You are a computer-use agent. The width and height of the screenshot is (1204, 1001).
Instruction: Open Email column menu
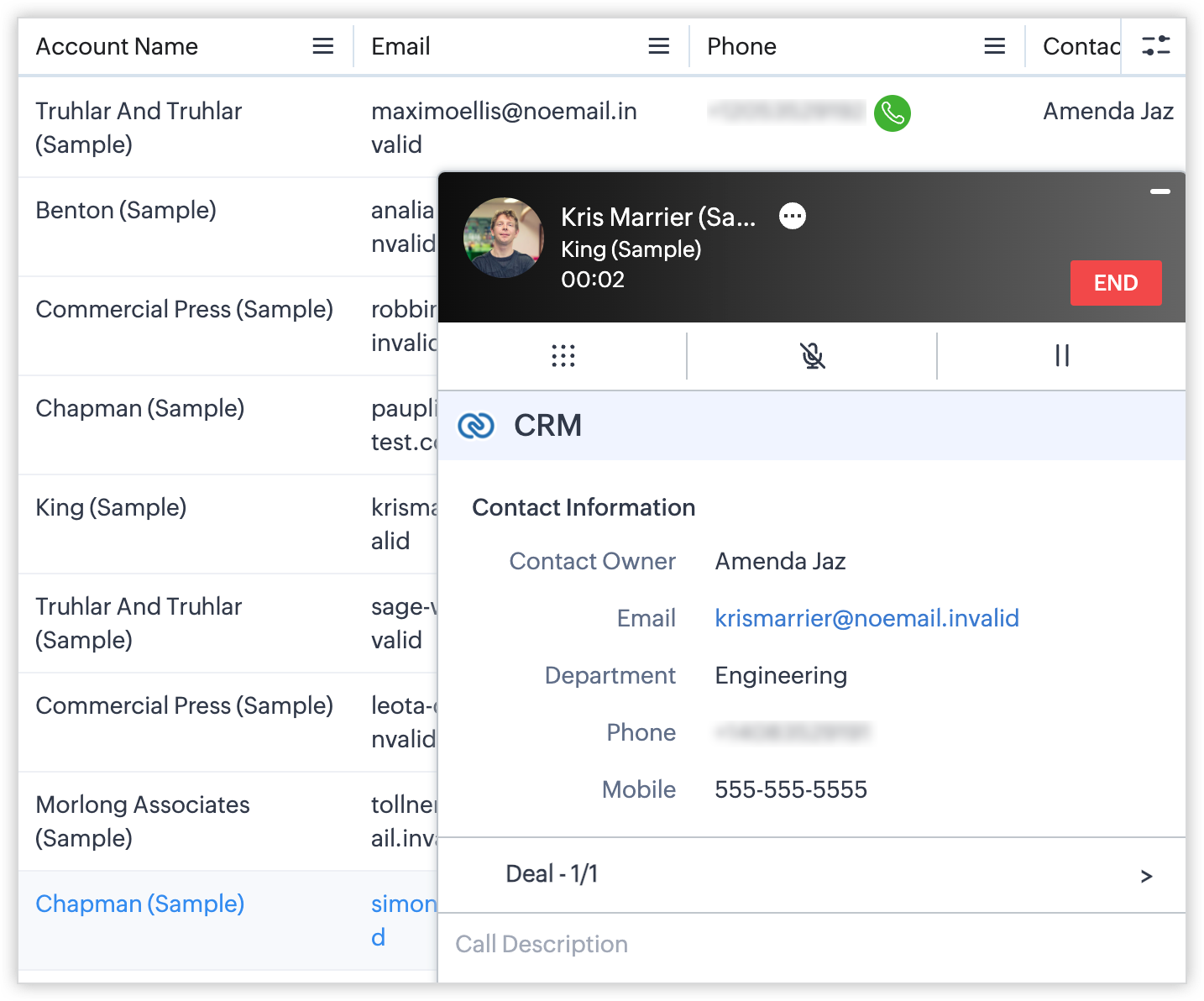[x=659, y=46]
